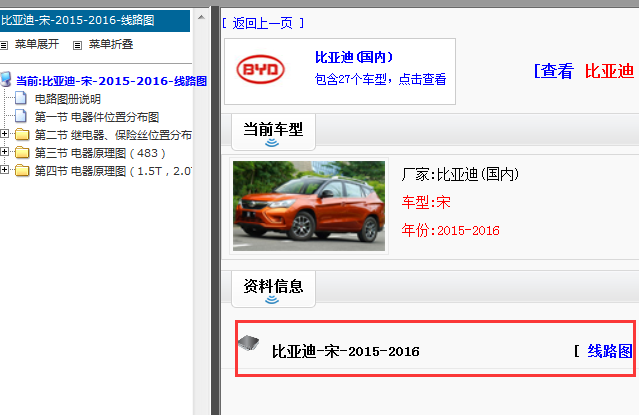Click the red 比亚迪 link at right
Screen dimensions: 639x415
609,71
